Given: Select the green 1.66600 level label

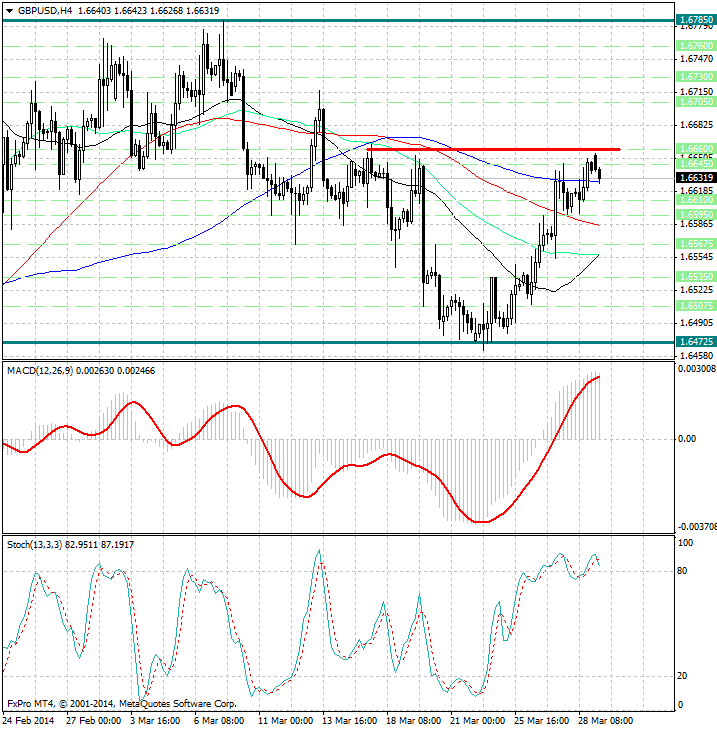Looking at the screenshot, I should coord(696,148).
